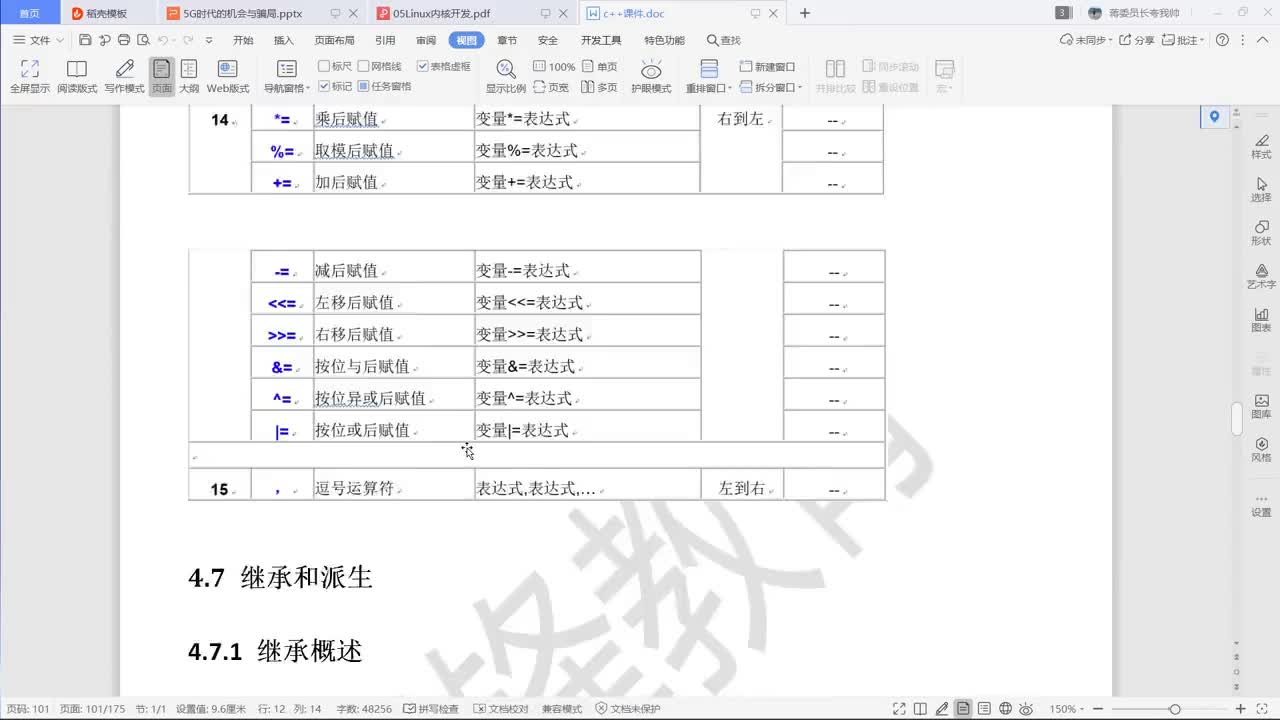Screen dimensions: 1280x720
Task: Switch to Web layout (Web版式)
Action: (228, 76)
